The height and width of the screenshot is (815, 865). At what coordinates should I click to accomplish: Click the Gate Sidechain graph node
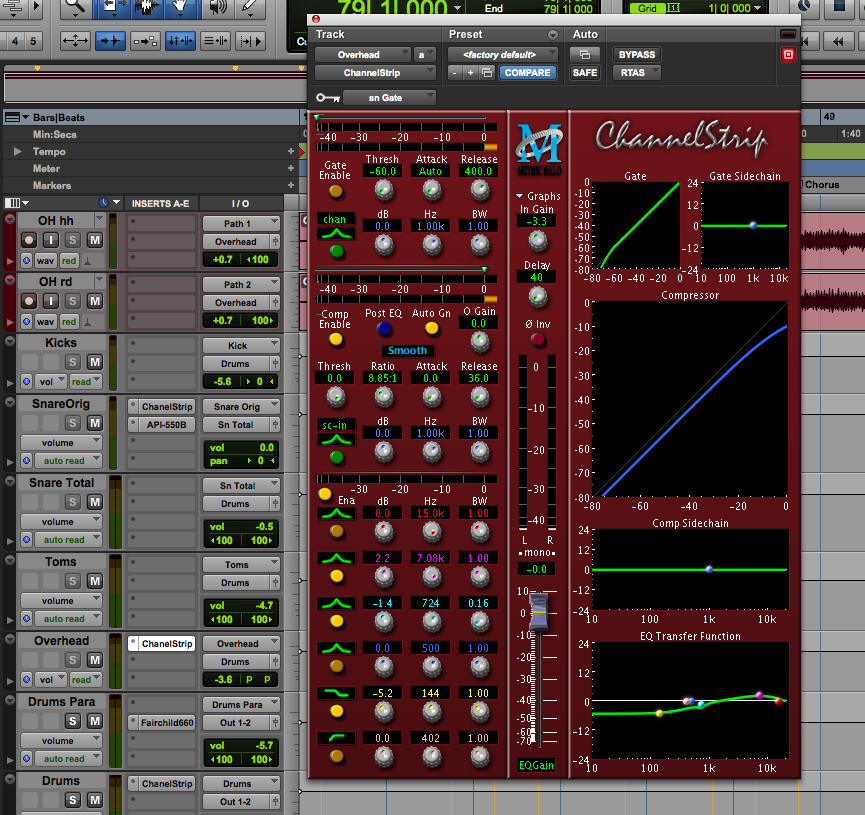[x=753, y=225]
